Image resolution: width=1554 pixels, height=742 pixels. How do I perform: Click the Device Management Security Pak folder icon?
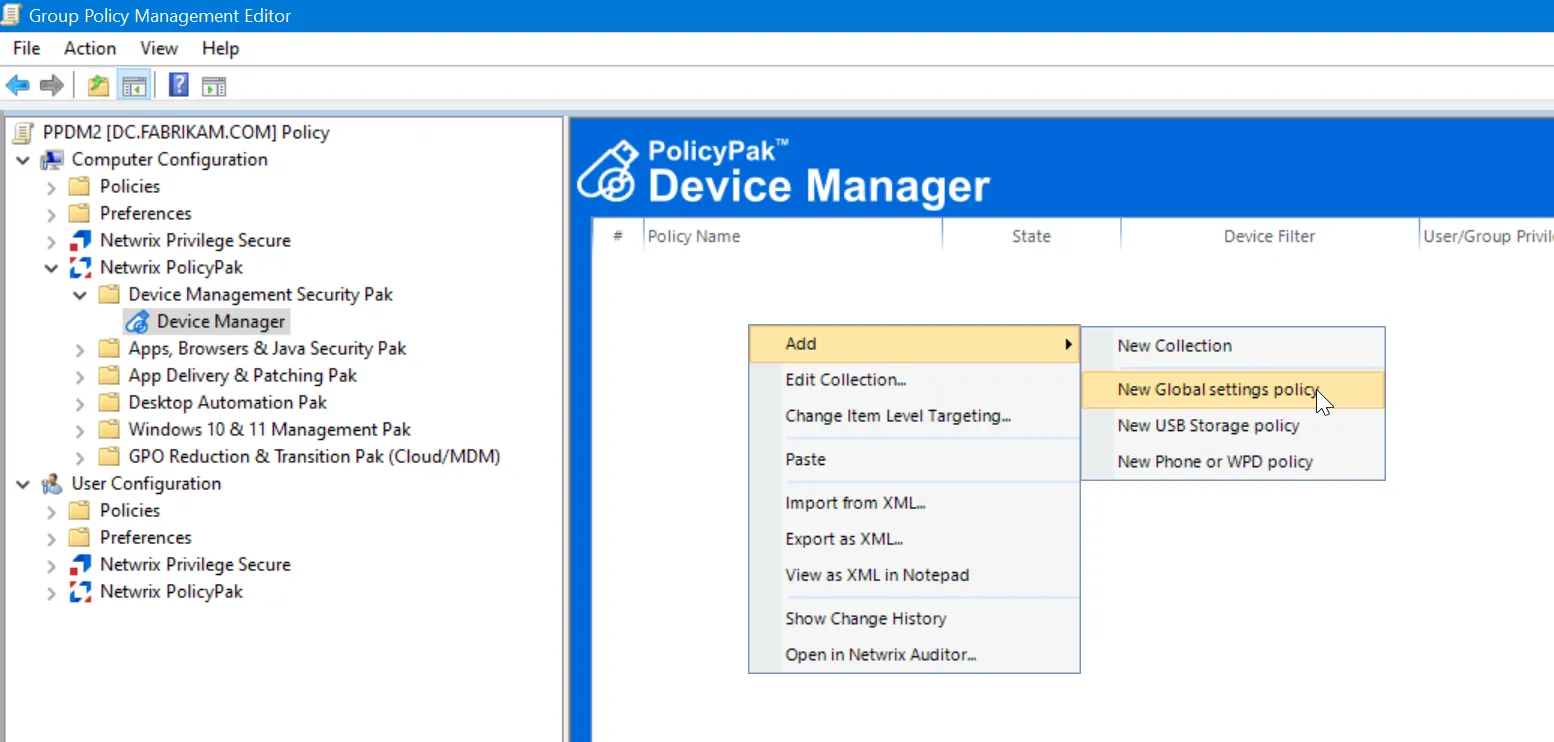point(109,295)
